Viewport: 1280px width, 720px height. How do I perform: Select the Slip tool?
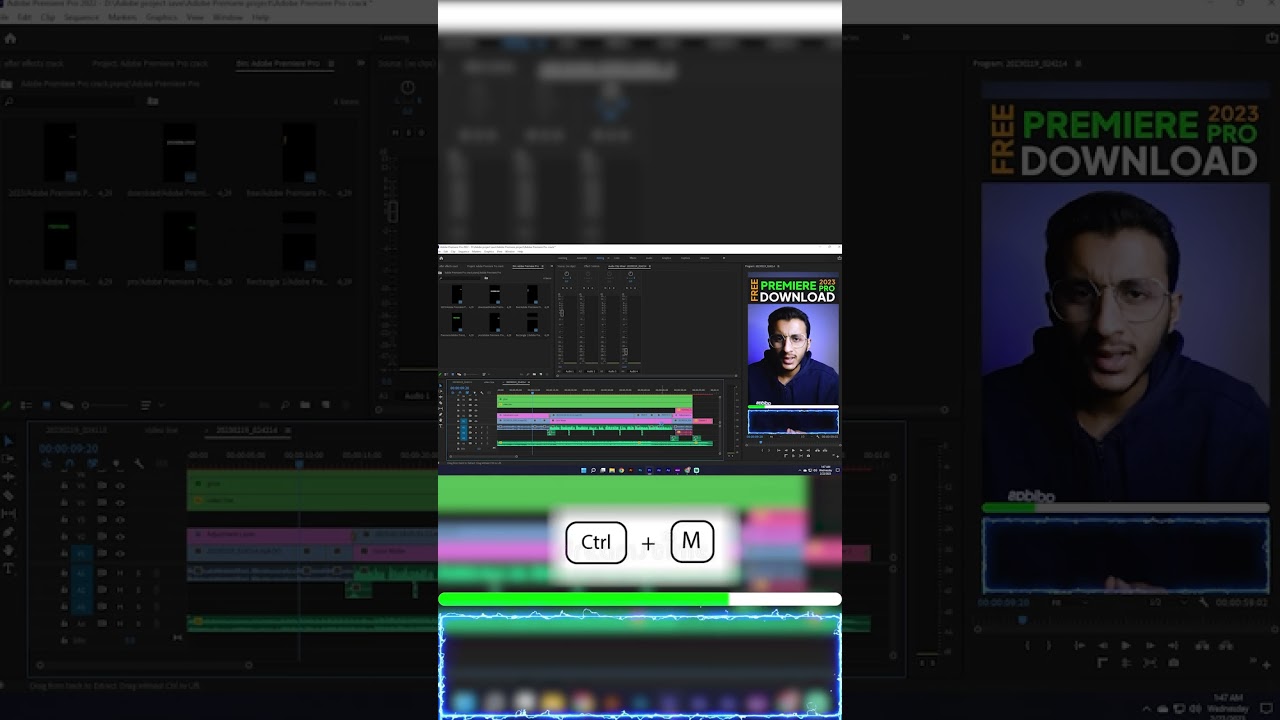click(9, 513)
